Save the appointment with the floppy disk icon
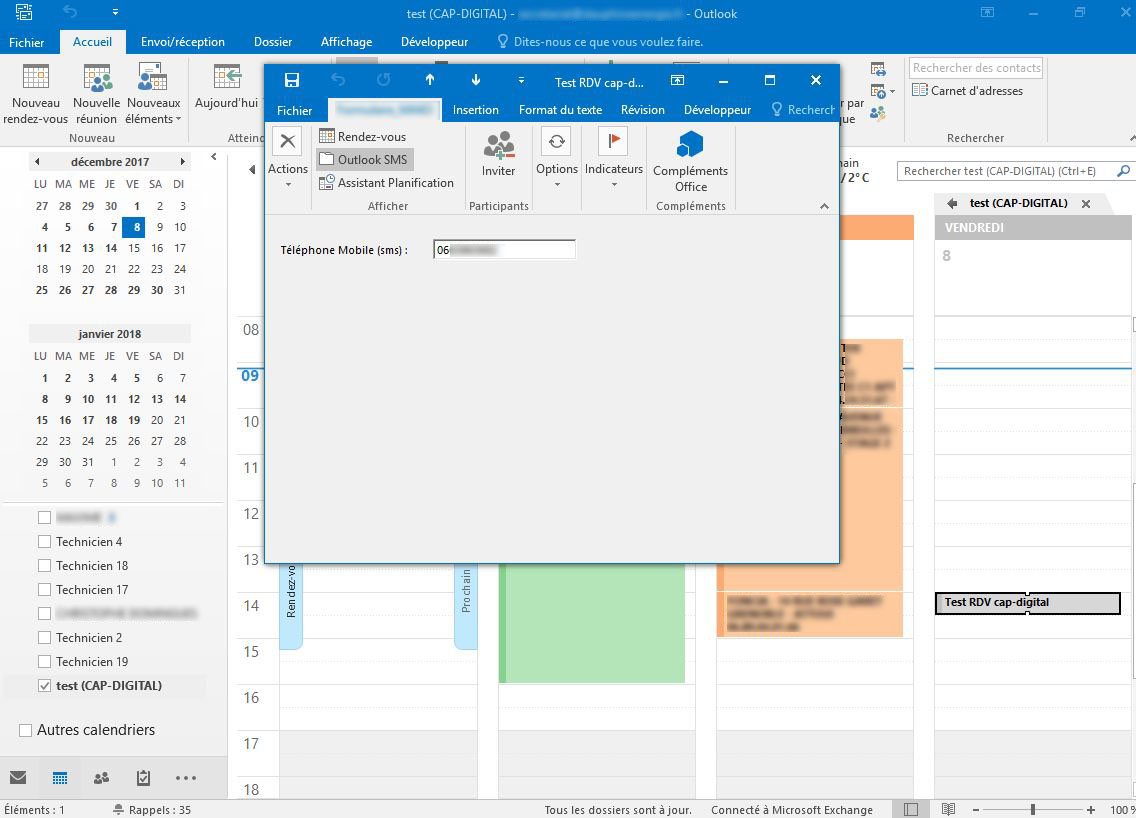The height and width of the screenshot is (818, 1136). click(292, 80)
